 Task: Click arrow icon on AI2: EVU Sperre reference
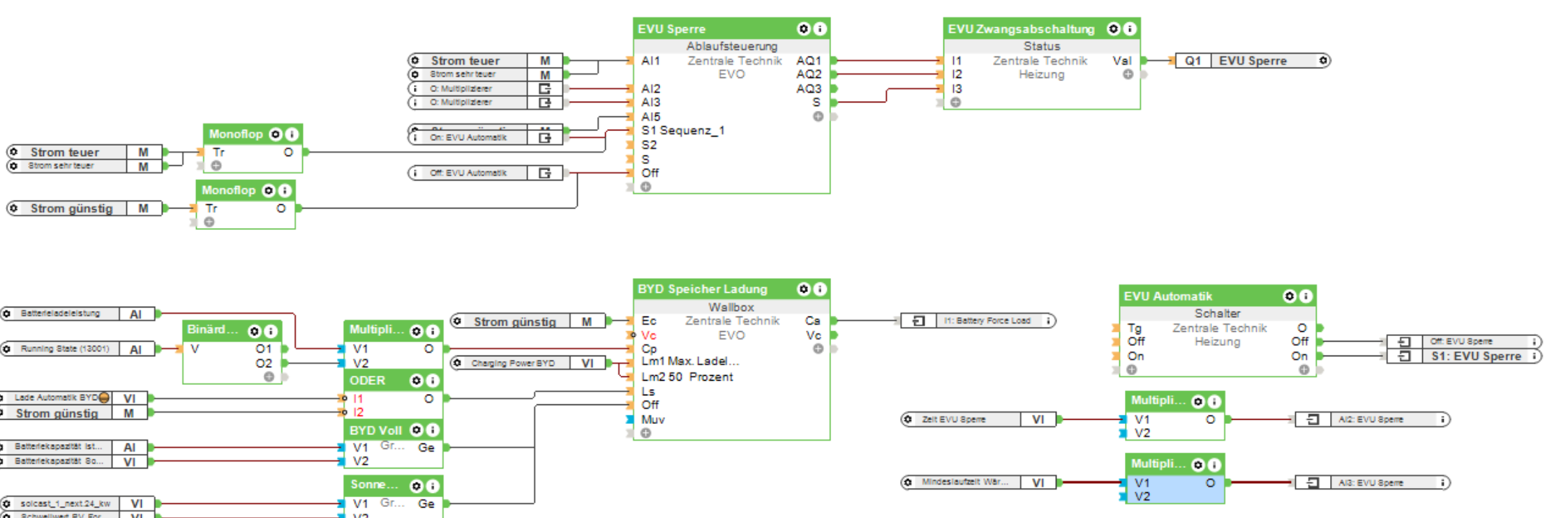tap(1313, 419)
